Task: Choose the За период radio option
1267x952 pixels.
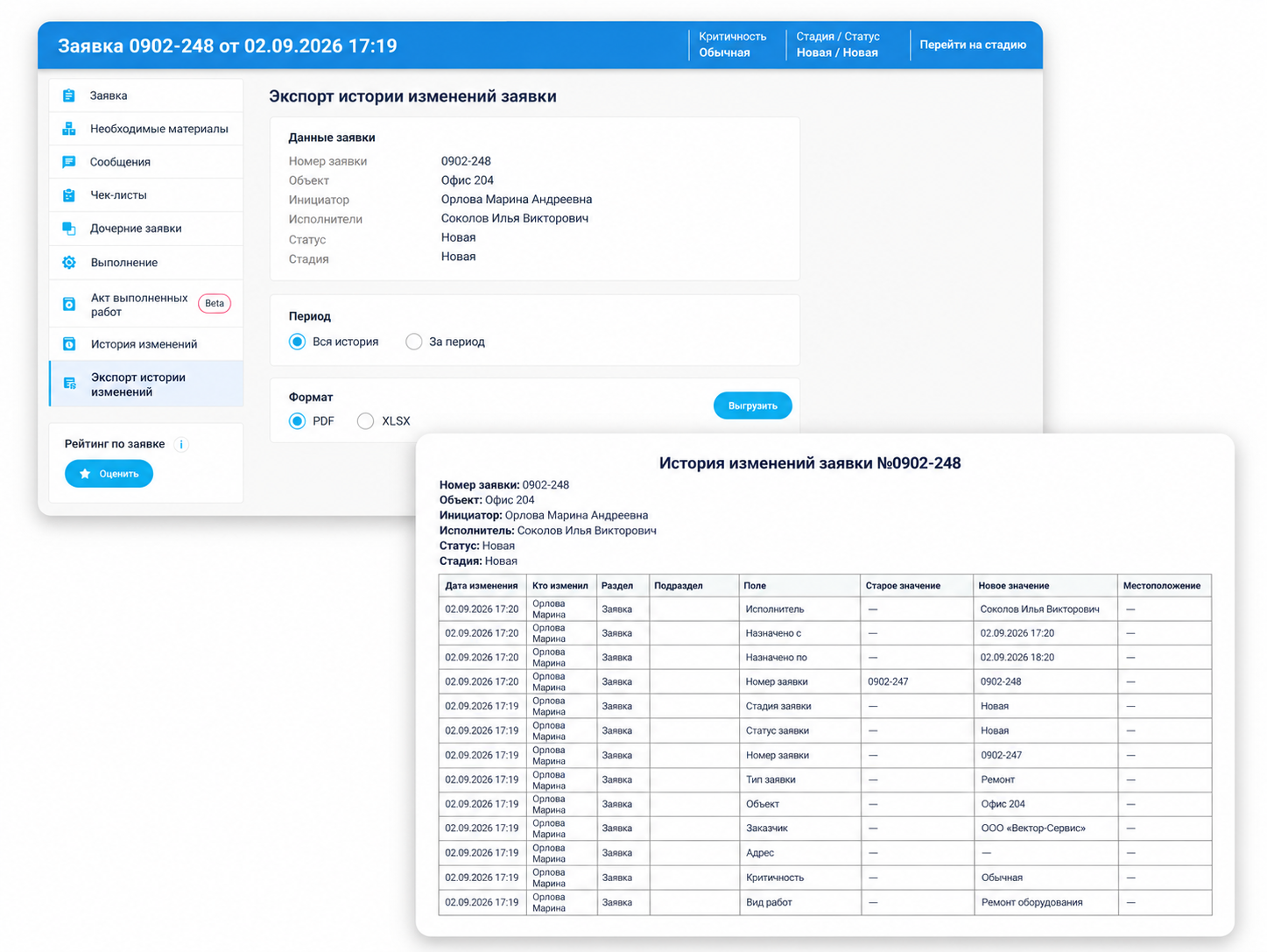Action: click(x=414, y=342)
